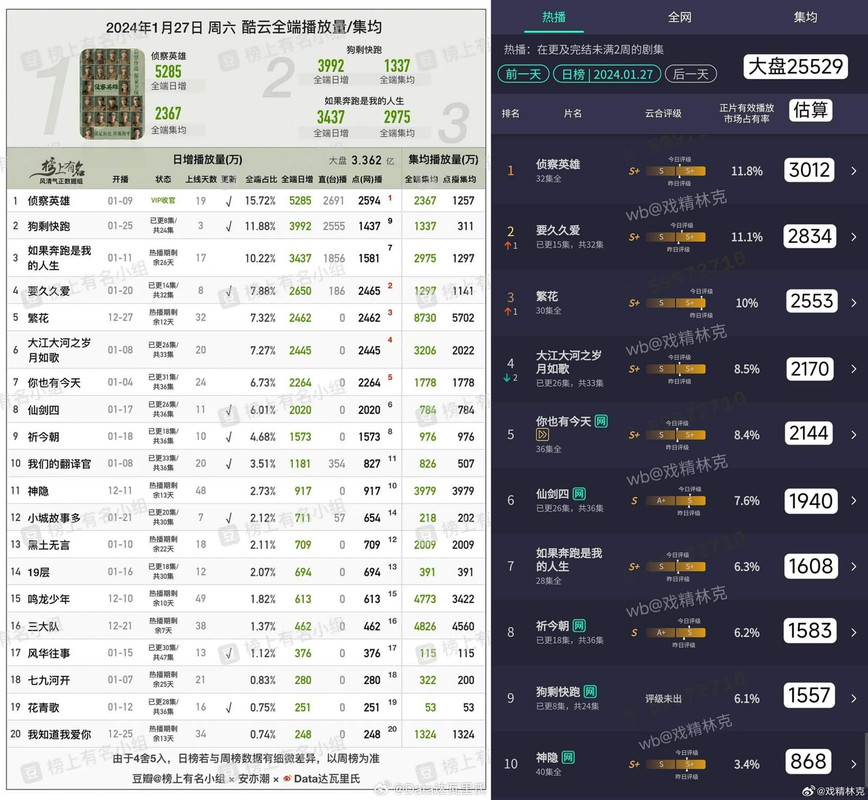Click the update checkmark in 祈今朝 table row
Viewport: 868px width, 800px height.
[x=229, y=437]
